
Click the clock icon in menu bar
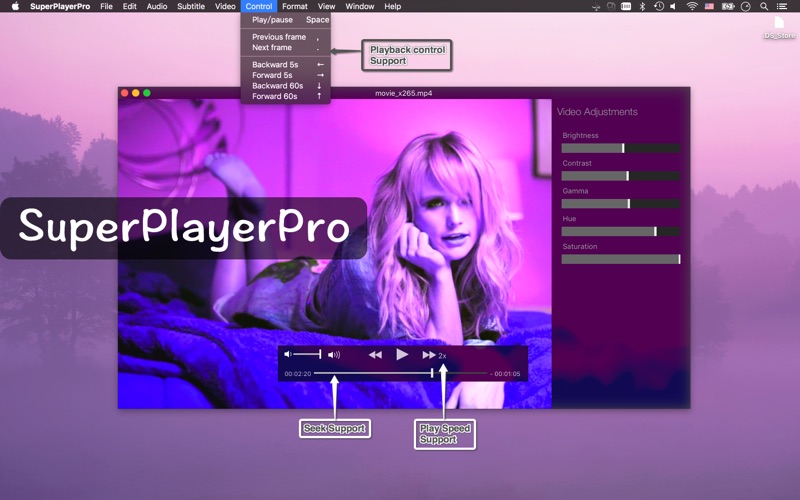click(x=746, y=6)
